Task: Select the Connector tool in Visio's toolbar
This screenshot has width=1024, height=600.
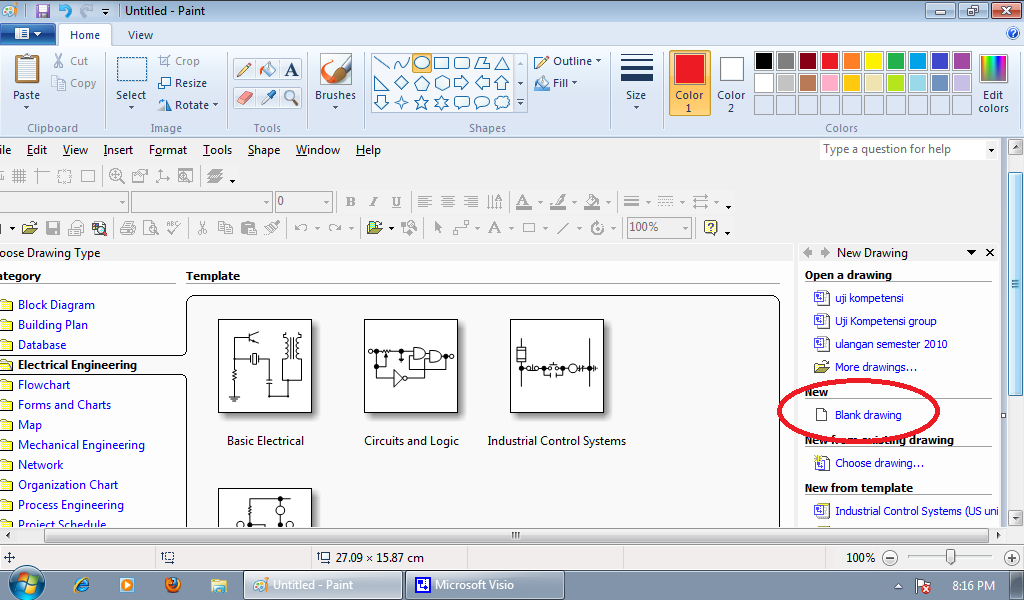Action: tap(460, 227)
